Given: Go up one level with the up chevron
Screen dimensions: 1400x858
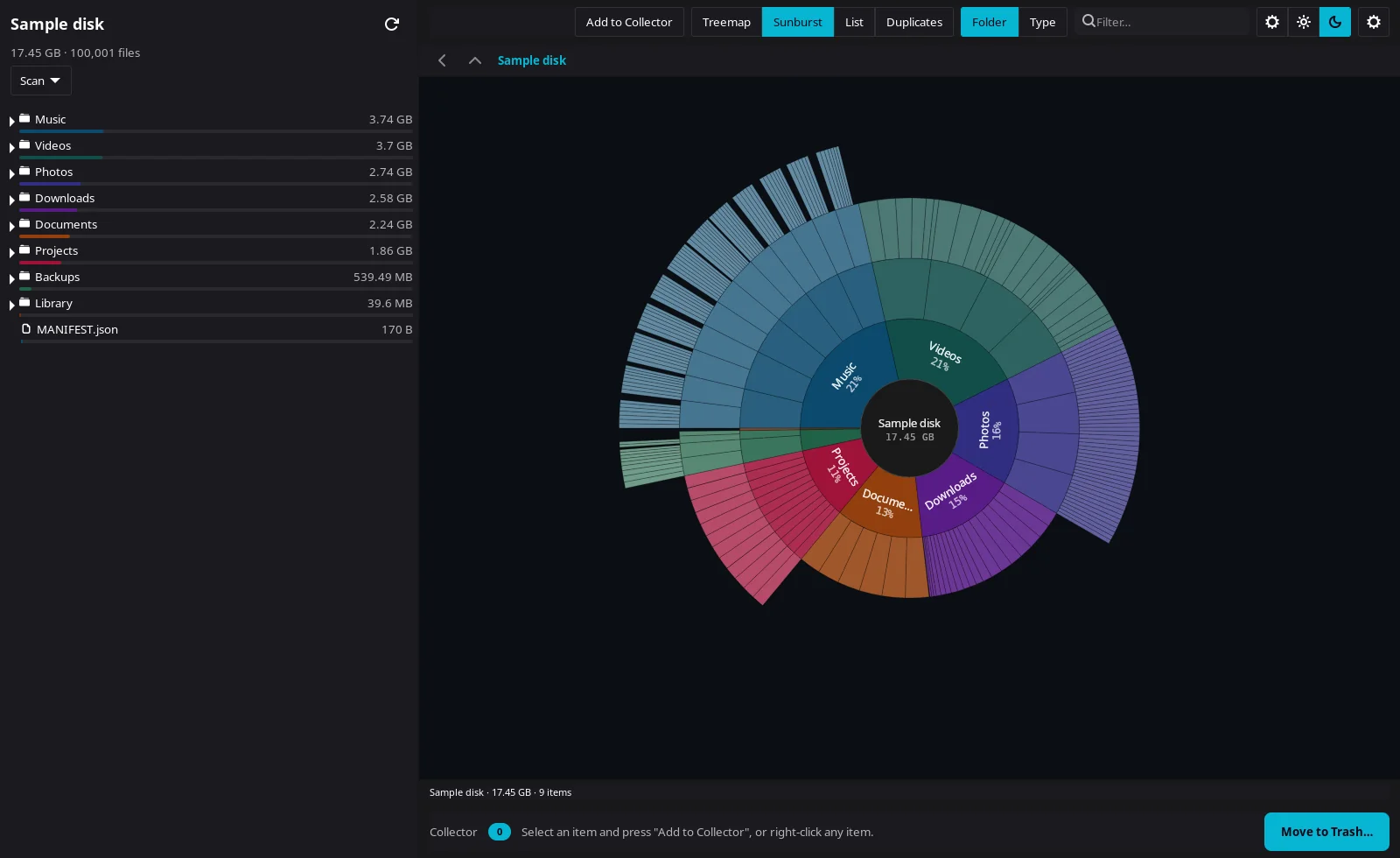Looking at the screenshot, I should (475, 60).
